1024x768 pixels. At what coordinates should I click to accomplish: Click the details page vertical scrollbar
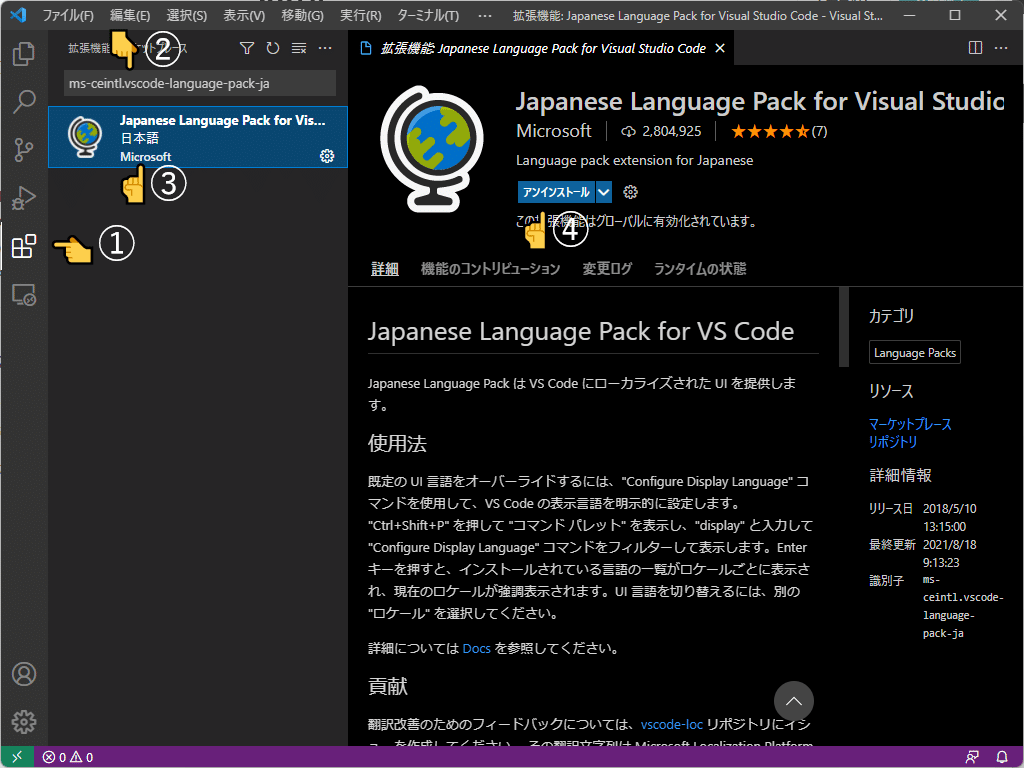[844, 327]
